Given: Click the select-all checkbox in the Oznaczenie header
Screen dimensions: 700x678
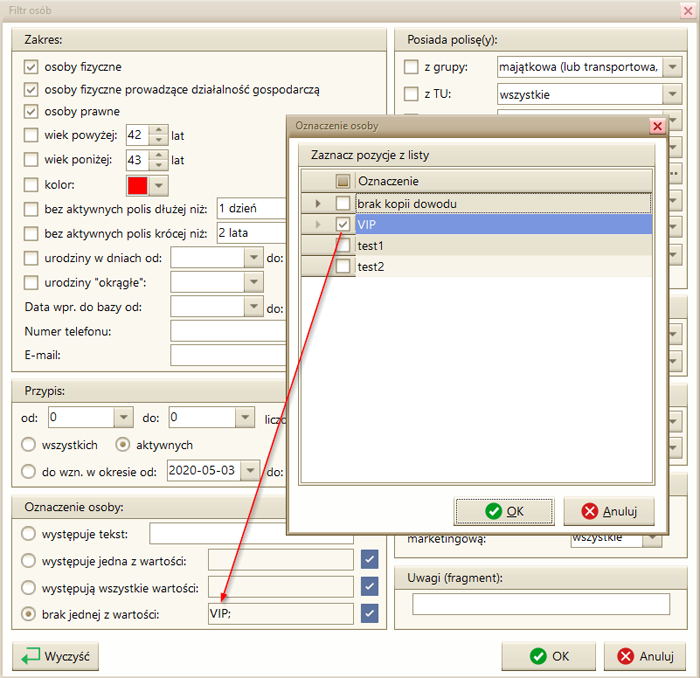Looking at the screenshot, I should [x=342, y=181].
